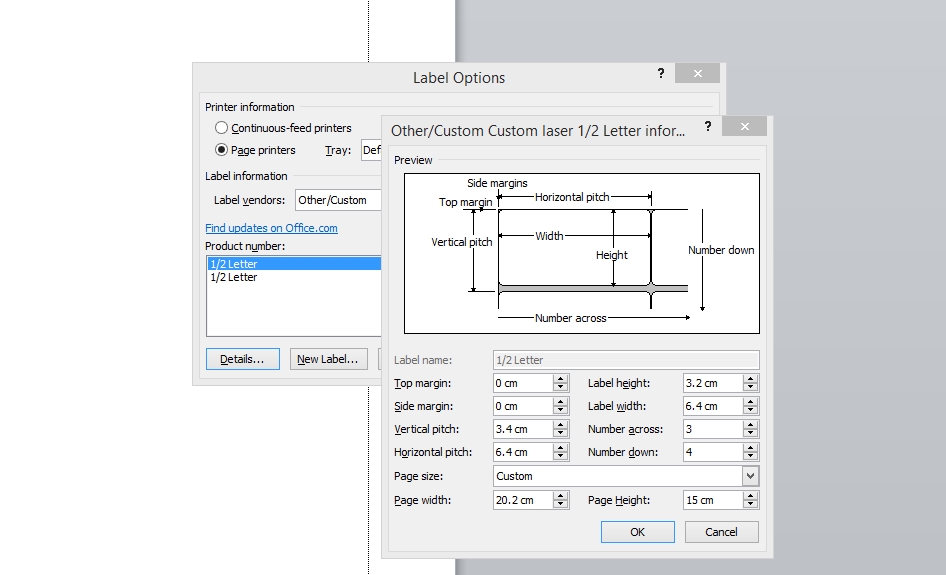This screenshot has width=946, height=575.
Task: Increase Page Height with the up arrow
Action: (x=751, y=496)
